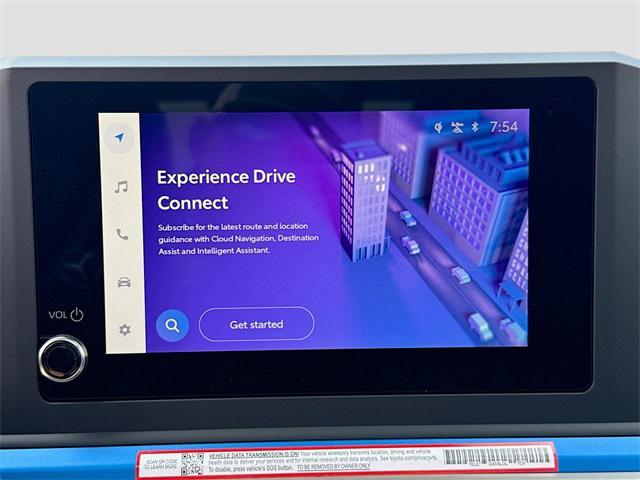Open the Music note icon in sidebar

[121, 187]
